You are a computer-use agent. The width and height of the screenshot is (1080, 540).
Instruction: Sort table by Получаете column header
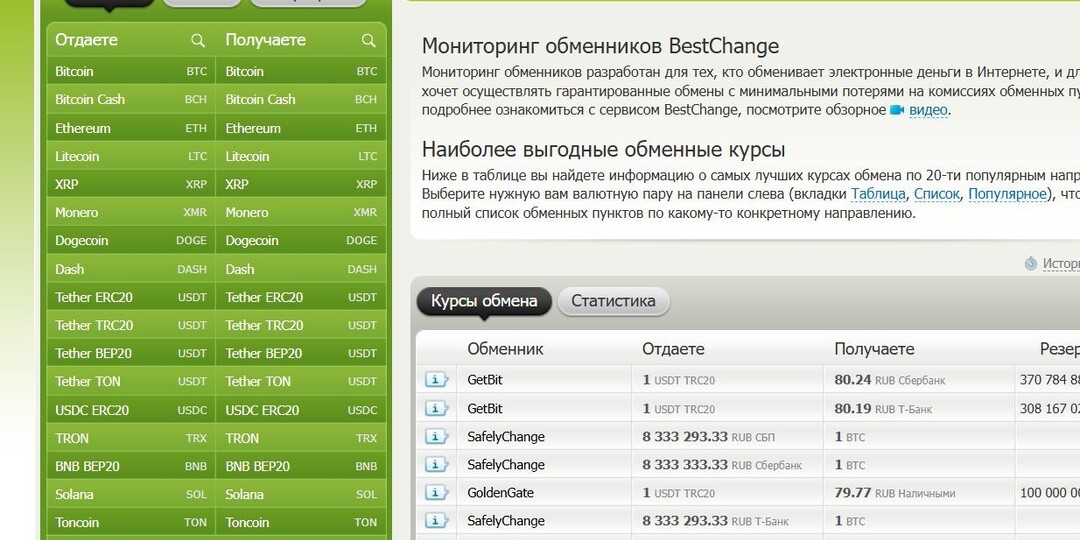[x=874, y=349]
